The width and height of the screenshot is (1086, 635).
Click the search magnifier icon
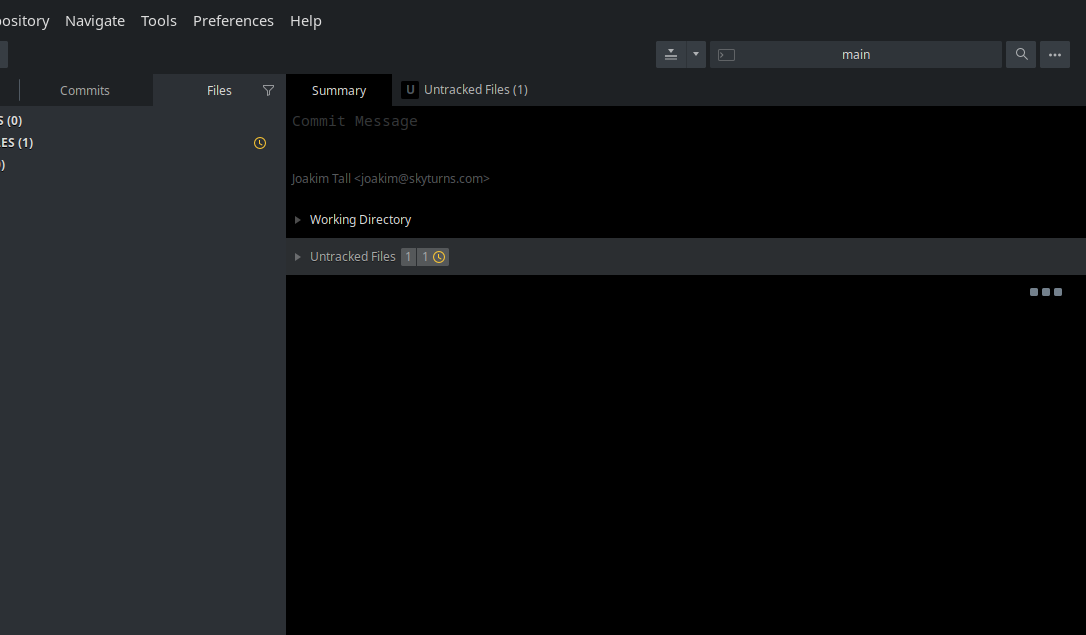tap(1020, 54)
